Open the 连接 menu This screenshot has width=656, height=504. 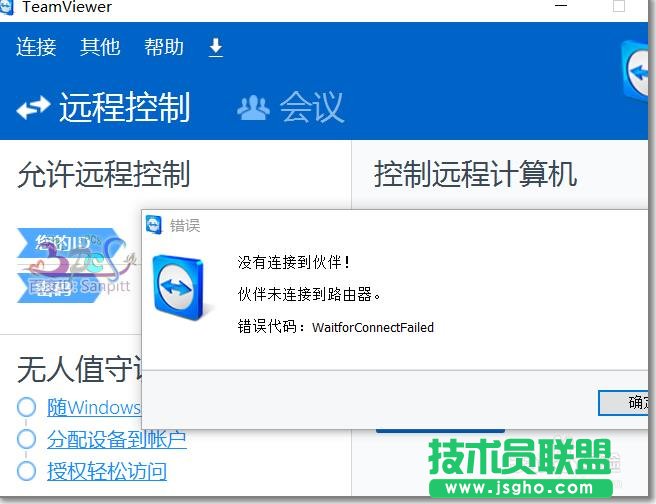point(36,47)
